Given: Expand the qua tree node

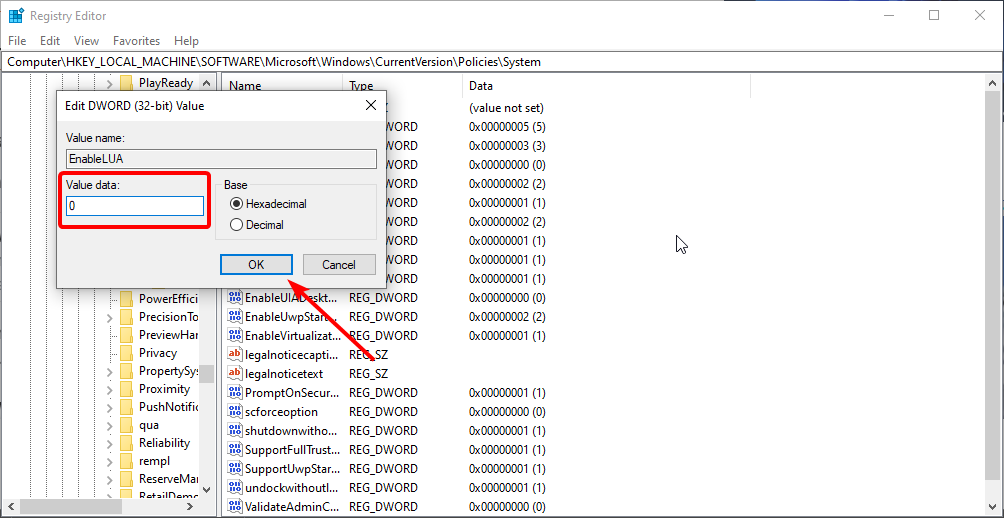Looking at the screenshot, I should (109, 425).
